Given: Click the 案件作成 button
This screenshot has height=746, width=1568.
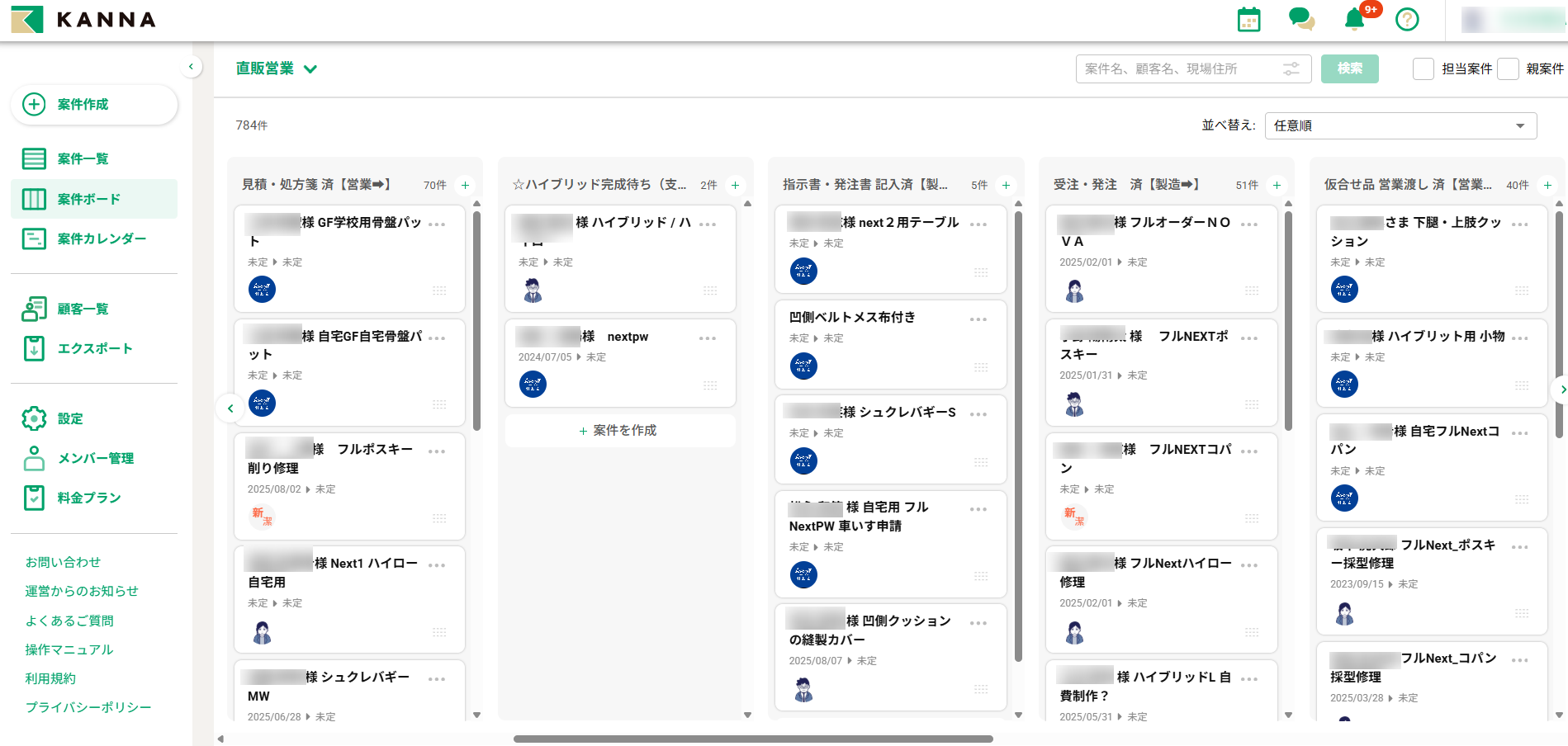Looking at the screenshot, I should coord(94,105).
